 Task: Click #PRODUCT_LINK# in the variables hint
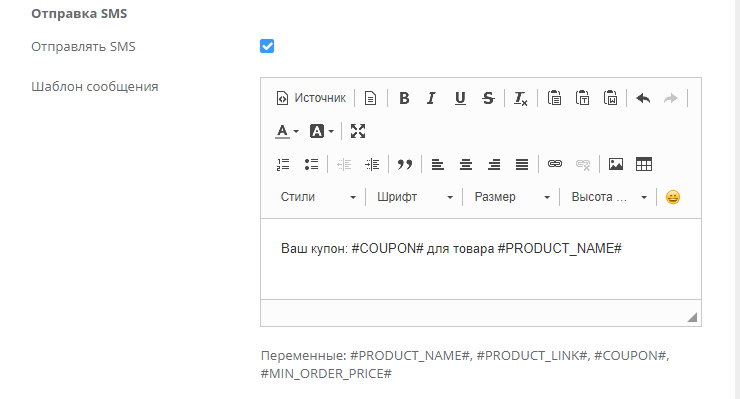tap(532, 356)
